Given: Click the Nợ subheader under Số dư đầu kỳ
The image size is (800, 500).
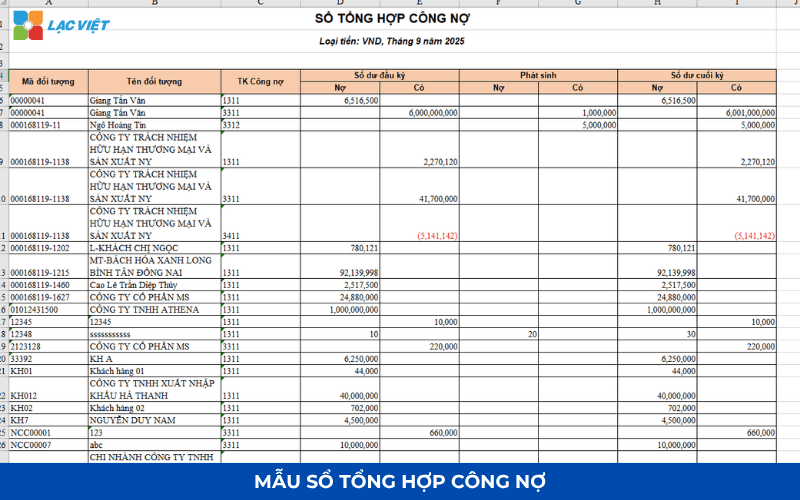Looking at the screenshot, I should click(340, 88).
